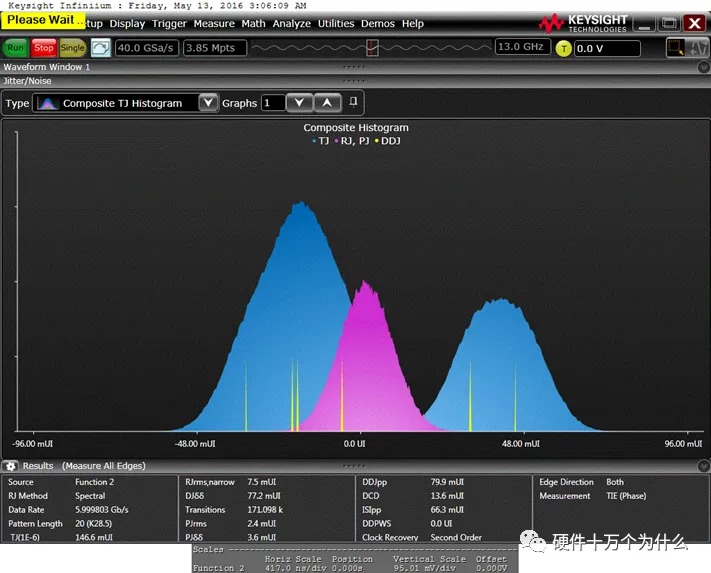Click the tool icon right of trigger level
711x573 pixels.
click(676, 47)
